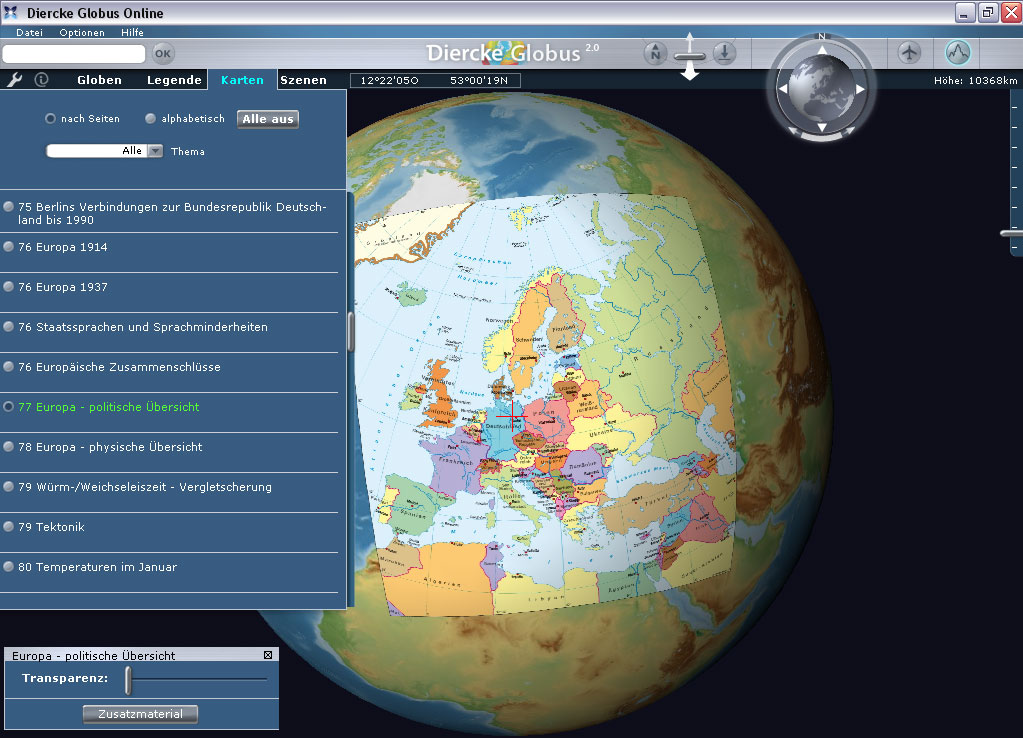This screenshot has width=1023, height=738.
Task: Click the 'Alle' Thema combo box field
Action: point(97,151)
